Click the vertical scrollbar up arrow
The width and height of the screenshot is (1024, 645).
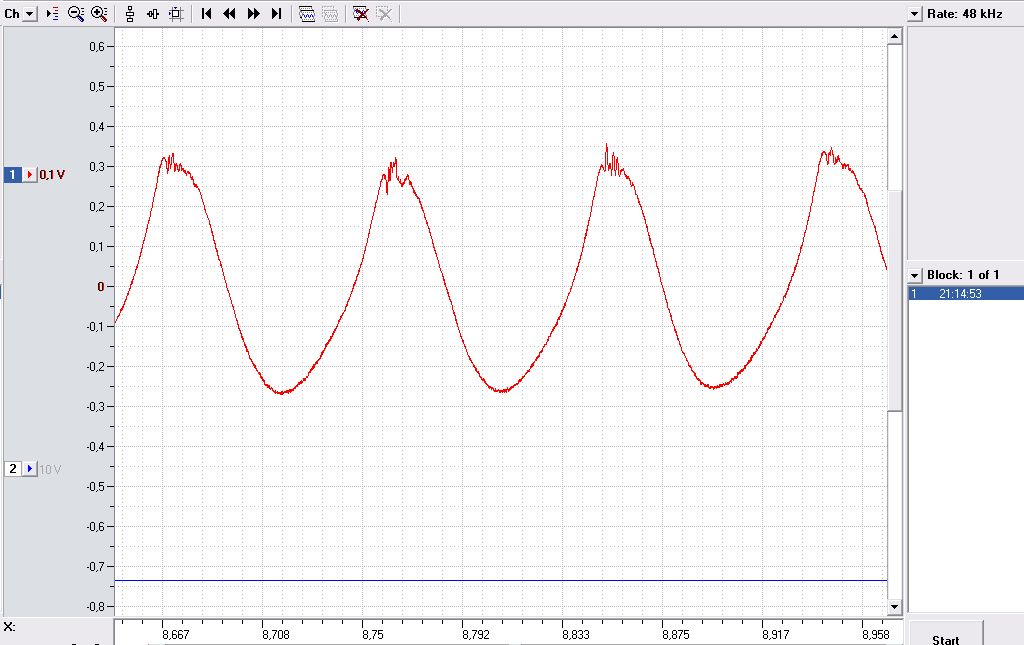[895, 36]
